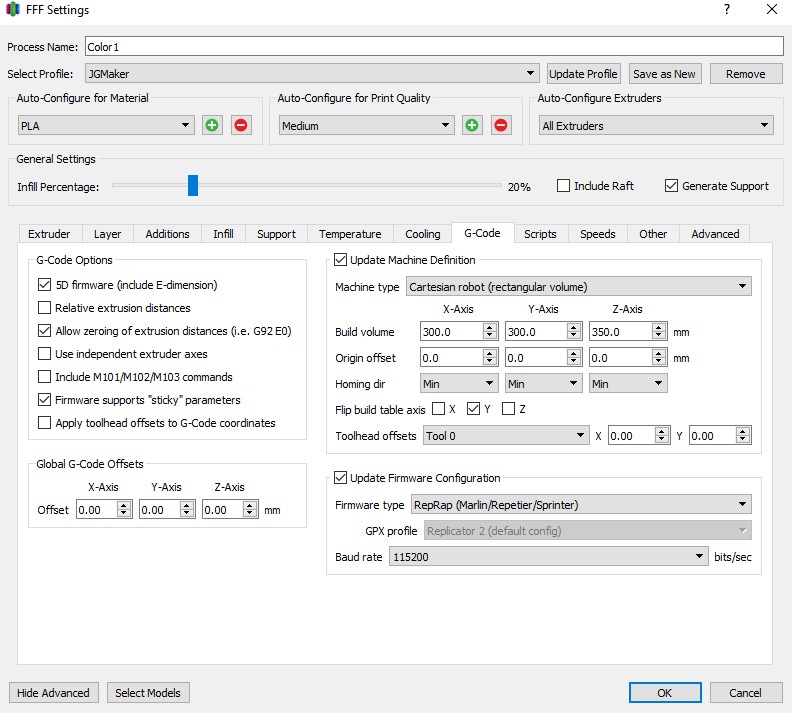792x713 pixels.
Task: Toggle the Include Raft checkbox
Action: point(563,186)
